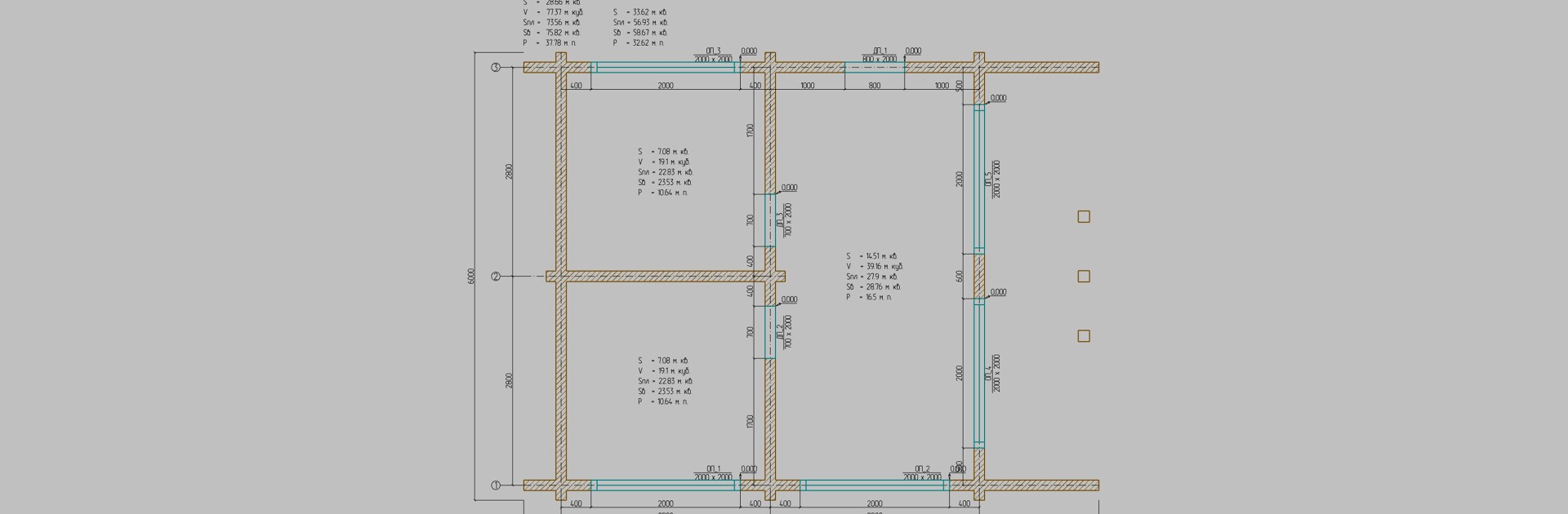Screen dimensions: 1568x514
Task: Select the bottom square column symbol
Action: [x=1084, y=336]
